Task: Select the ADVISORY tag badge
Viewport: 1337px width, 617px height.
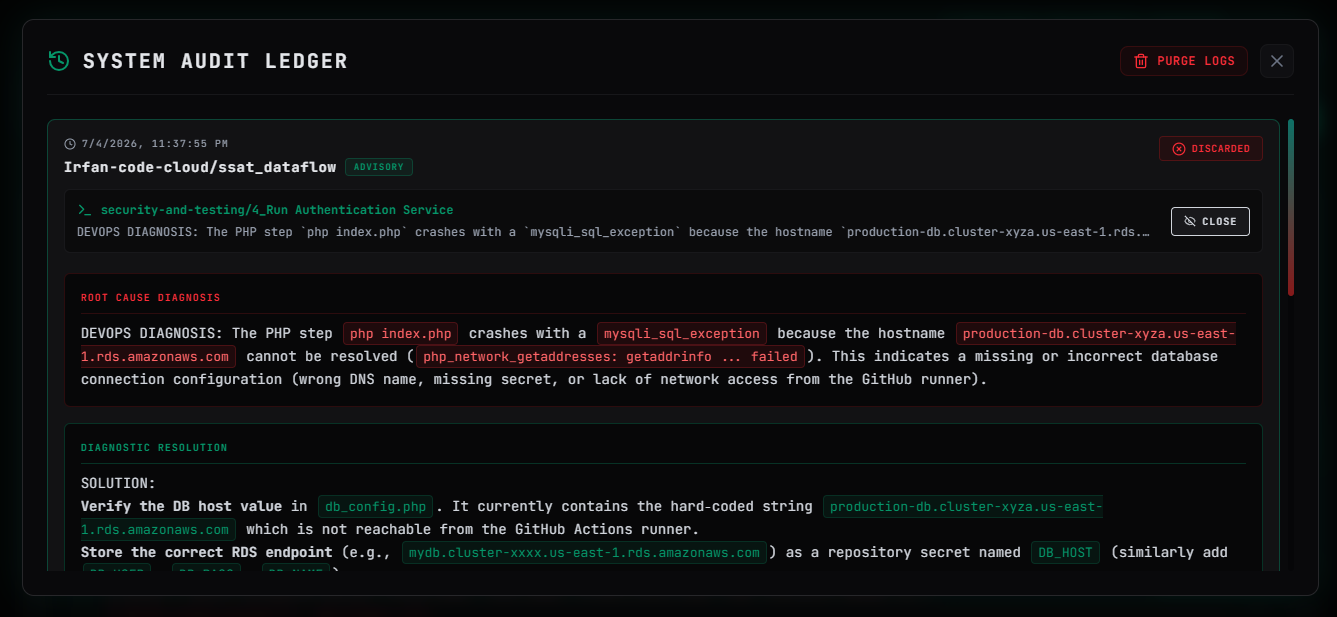Action: (379, 167)
